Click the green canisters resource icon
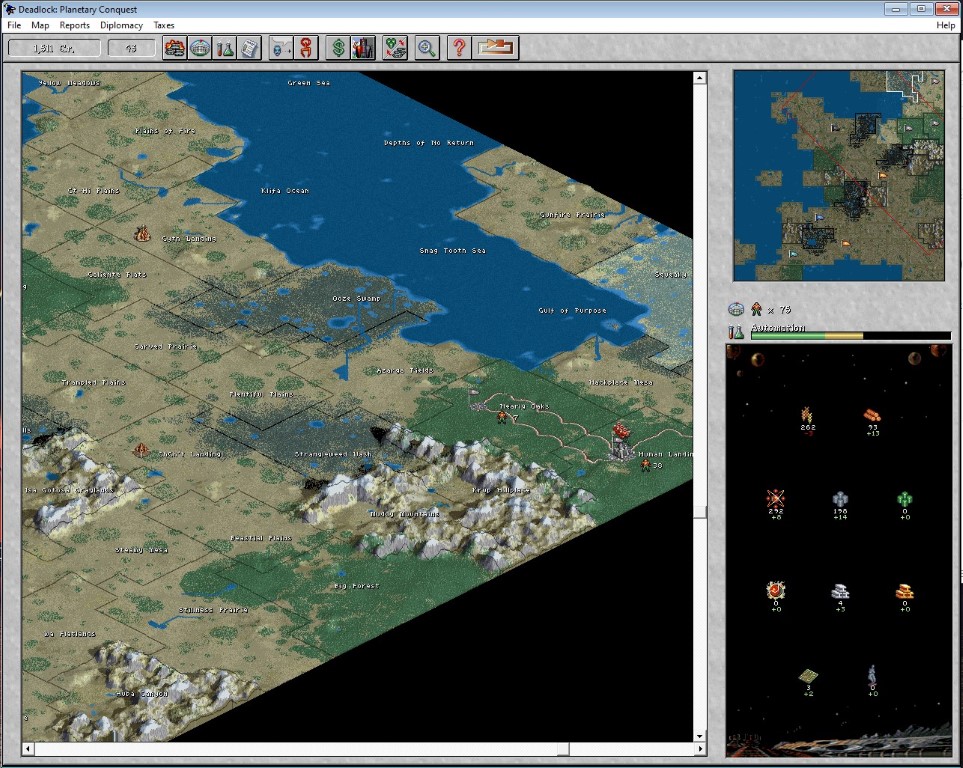 pyautogui.click(x=904, y=499)
